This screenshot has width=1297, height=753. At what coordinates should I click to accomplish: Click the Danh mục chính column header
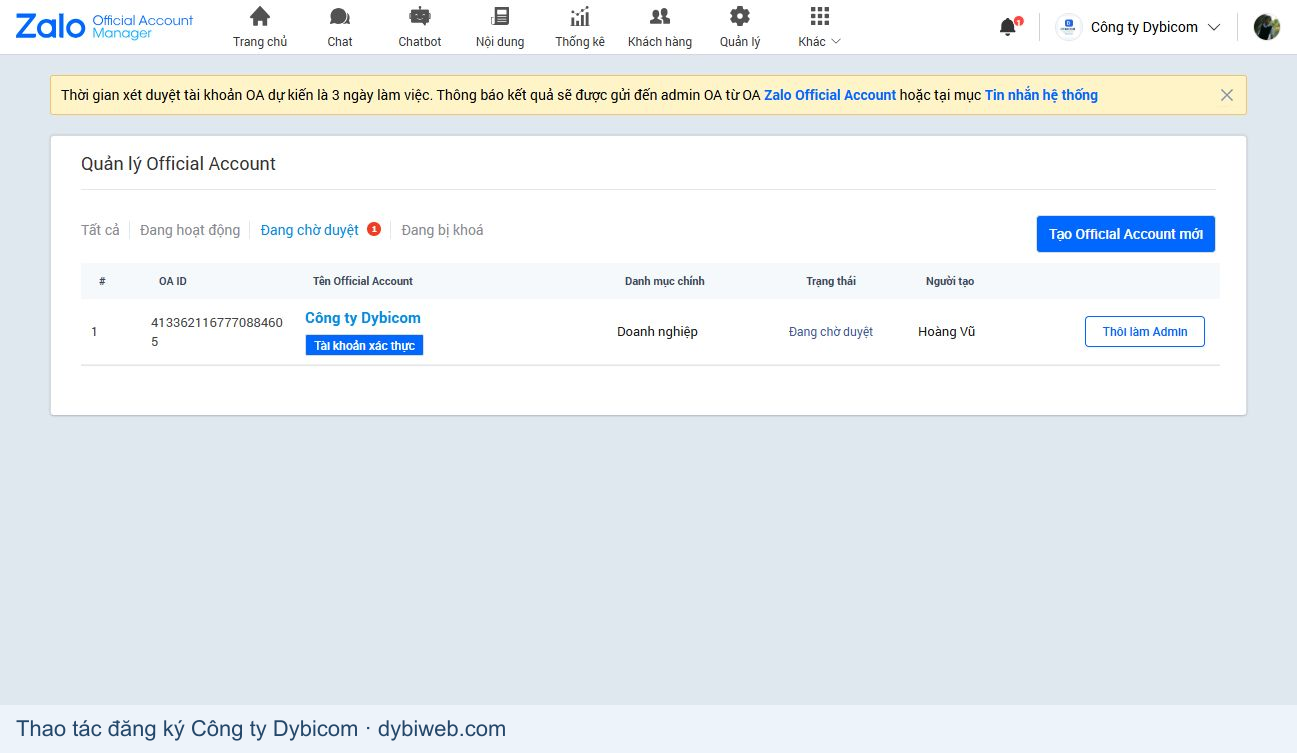pyautogui.click(x=665, y=281)
